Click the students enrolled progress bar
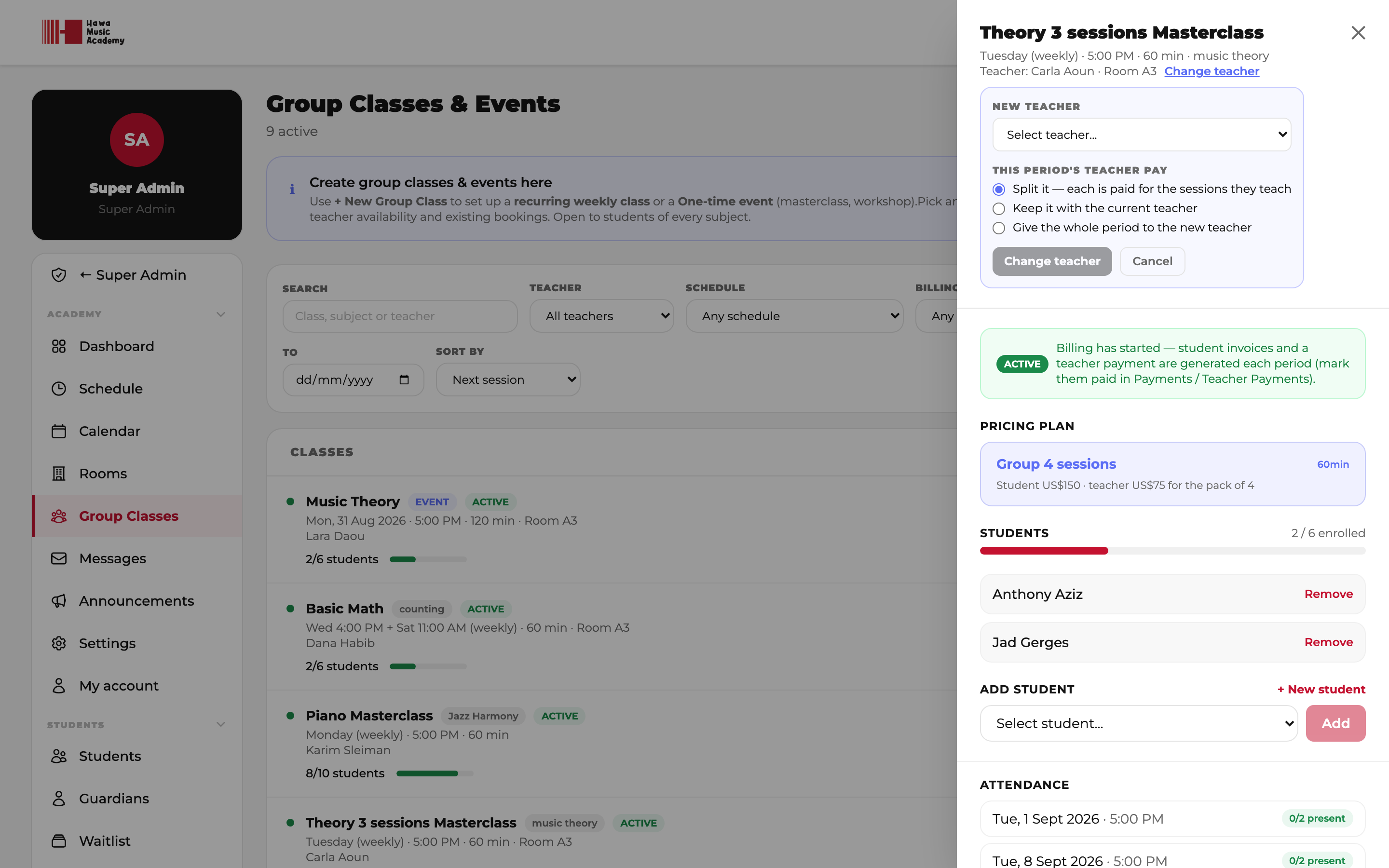 [x=1172, y=551]
